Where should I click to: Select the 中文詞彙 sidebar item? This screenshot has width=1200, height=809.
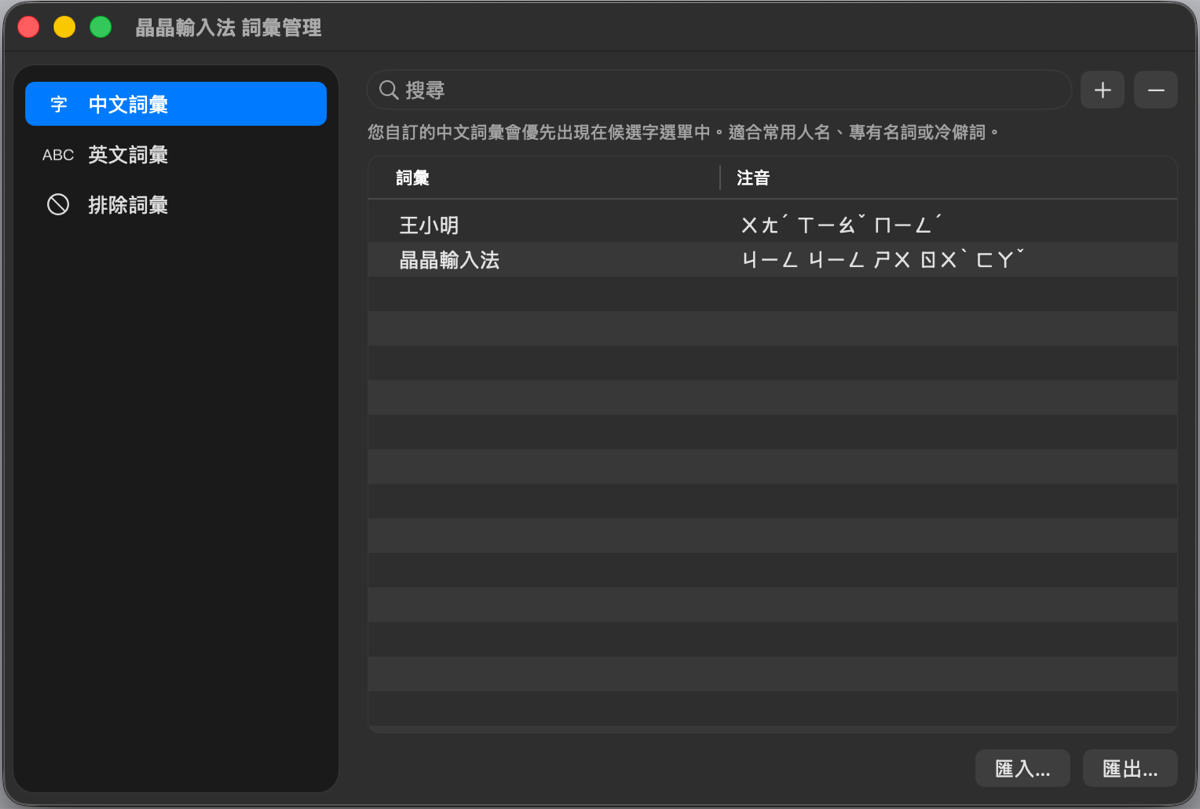[176, 104]
